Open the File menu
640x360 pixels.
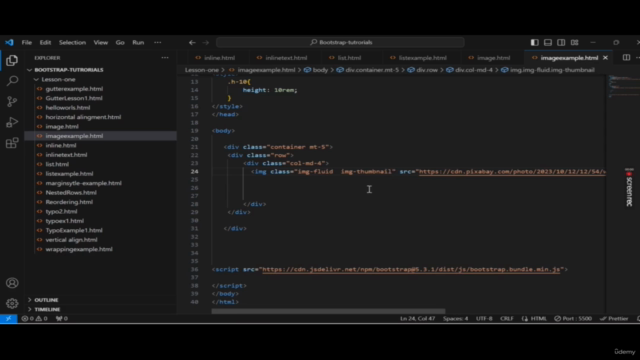click(27, 42)
